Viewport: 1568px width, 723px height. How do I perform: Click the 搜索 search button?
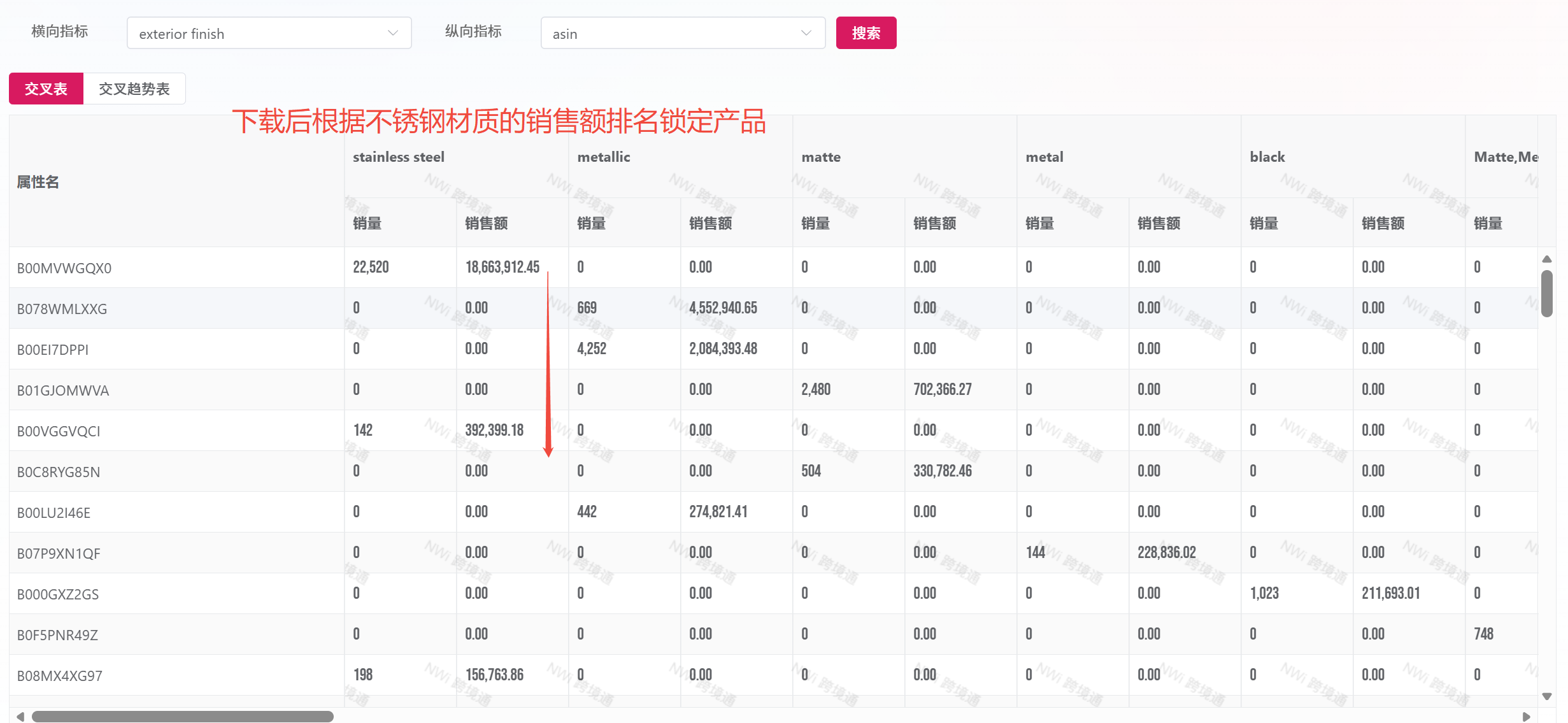click(866, 32)
